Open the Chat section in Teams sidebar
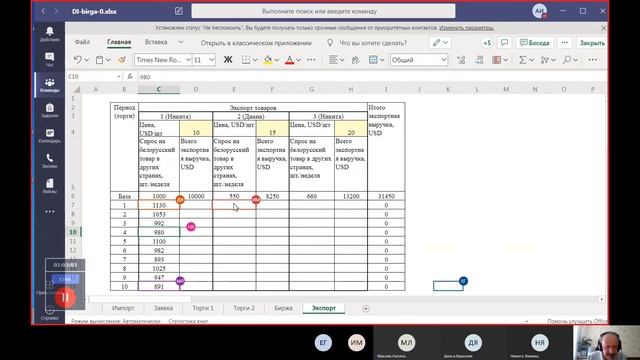 click(x=49, y=59)
